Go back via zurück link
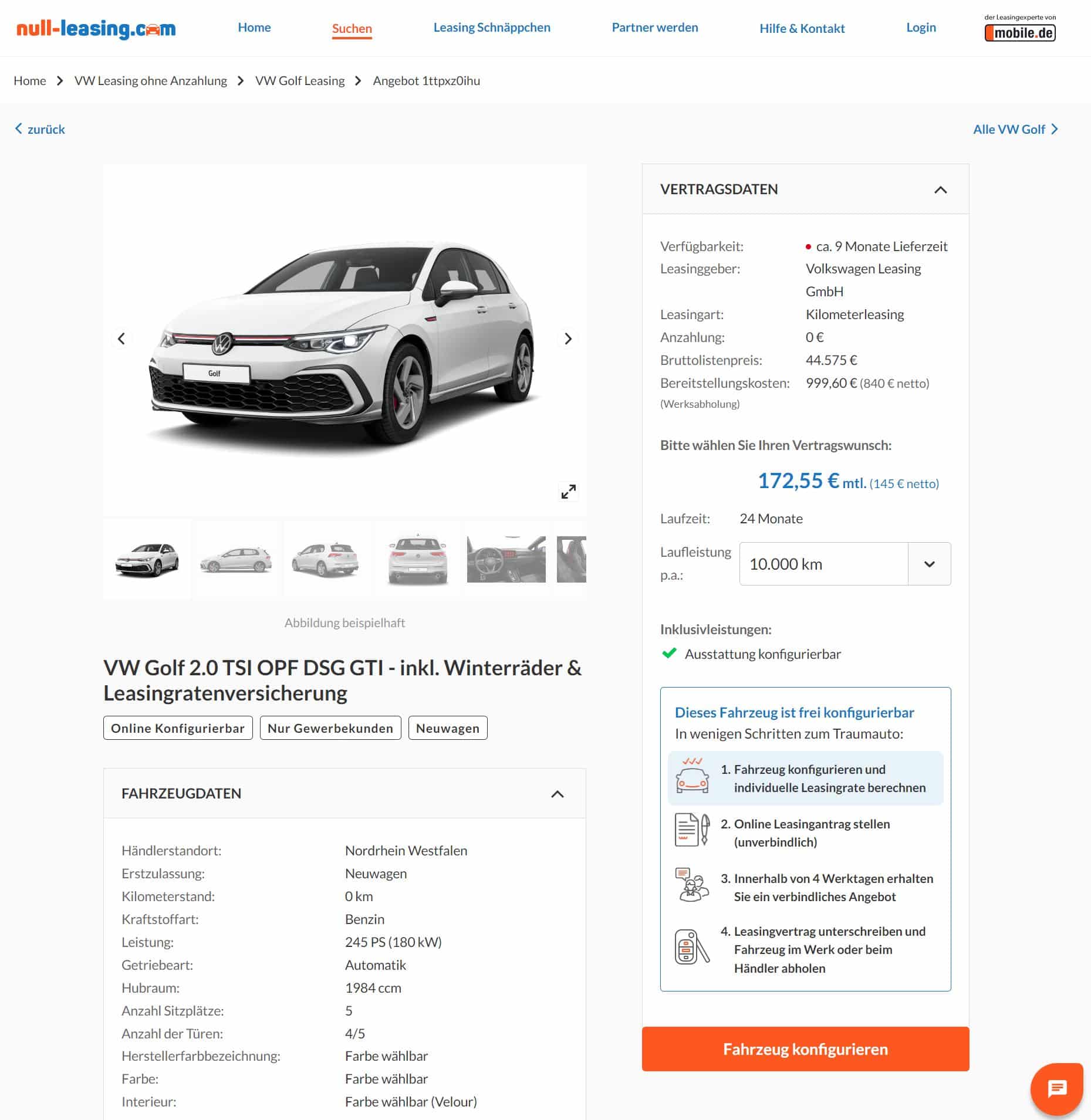1091x1120 pixels. (40, 129)
